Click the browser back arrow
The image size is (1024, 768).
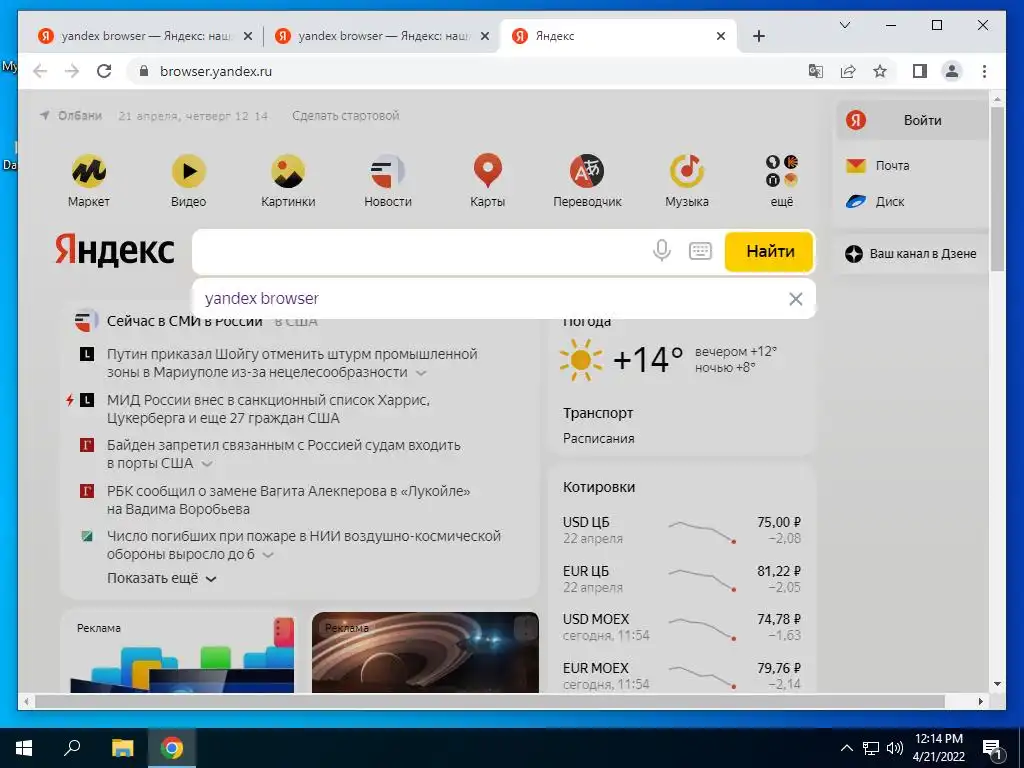40,71
